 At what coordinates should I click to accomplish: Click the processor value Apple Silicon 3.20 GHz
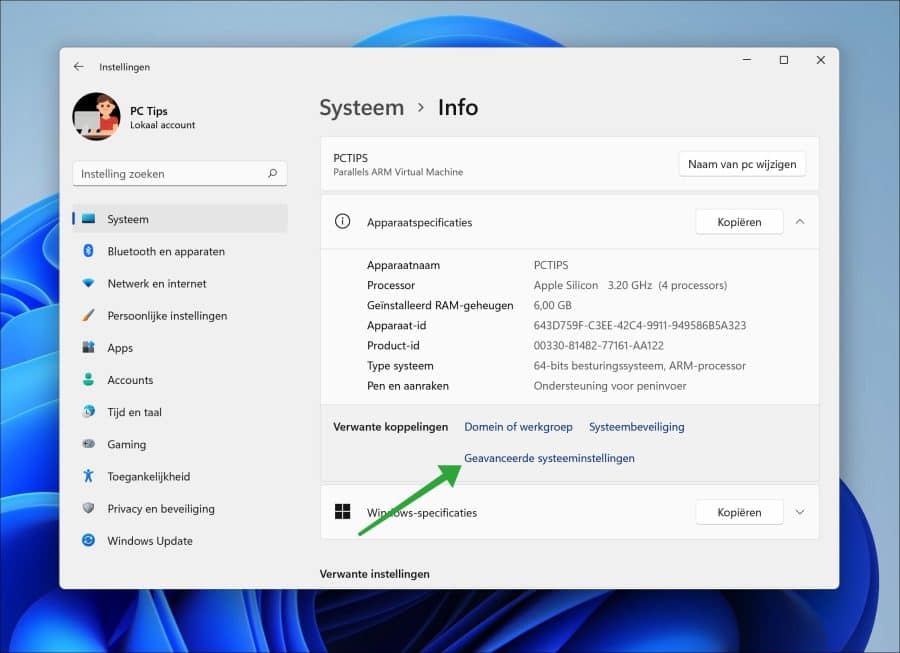(593, 285)
